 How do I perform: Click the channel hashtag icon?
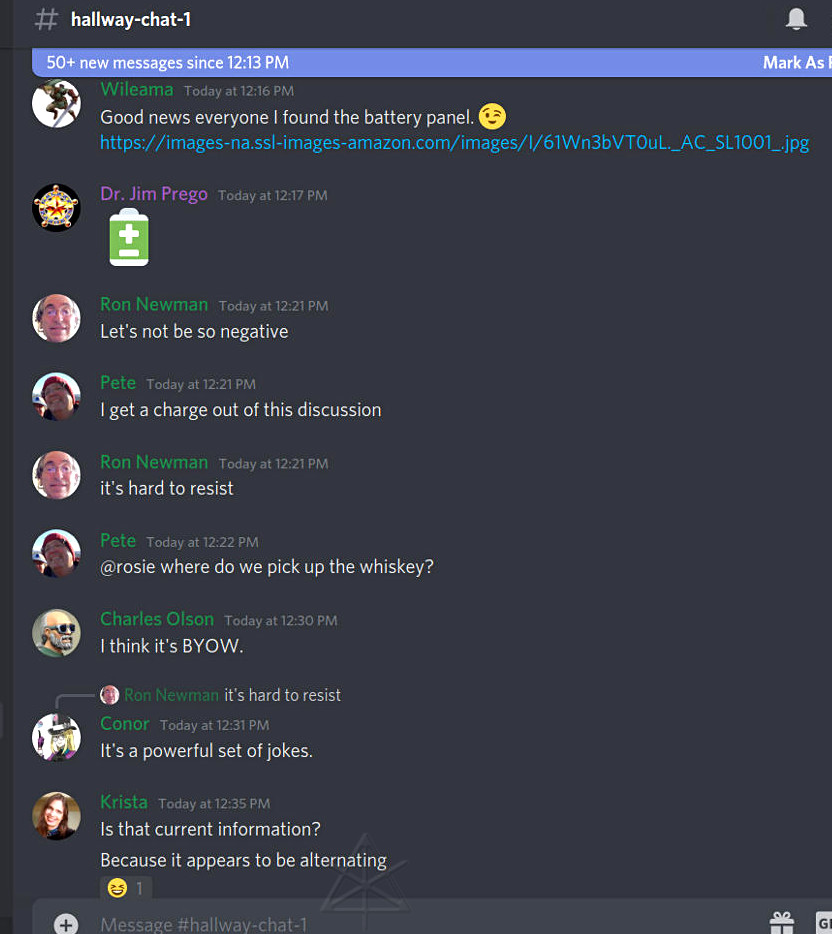(x=46, y=19)
